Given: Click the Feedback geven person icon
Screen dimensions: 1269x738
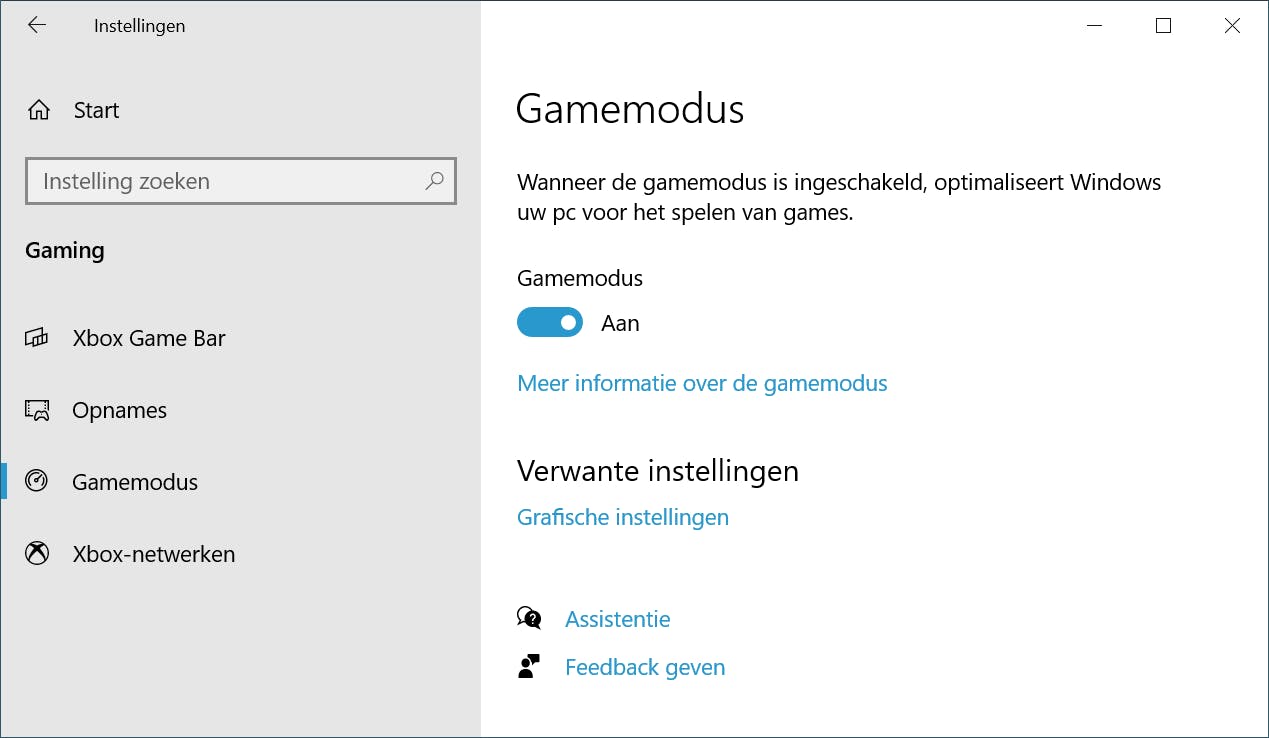Looking at the screenshot, I should [530, 665].
